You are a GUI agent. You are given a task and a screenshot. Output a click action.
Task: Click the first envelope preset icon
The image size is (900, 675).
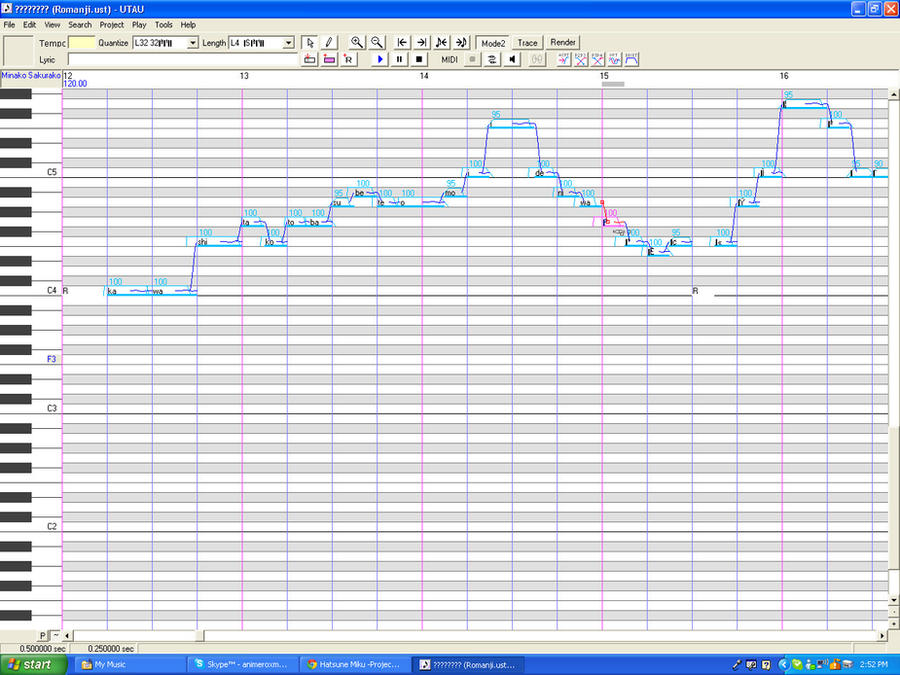tap(564, 59)
